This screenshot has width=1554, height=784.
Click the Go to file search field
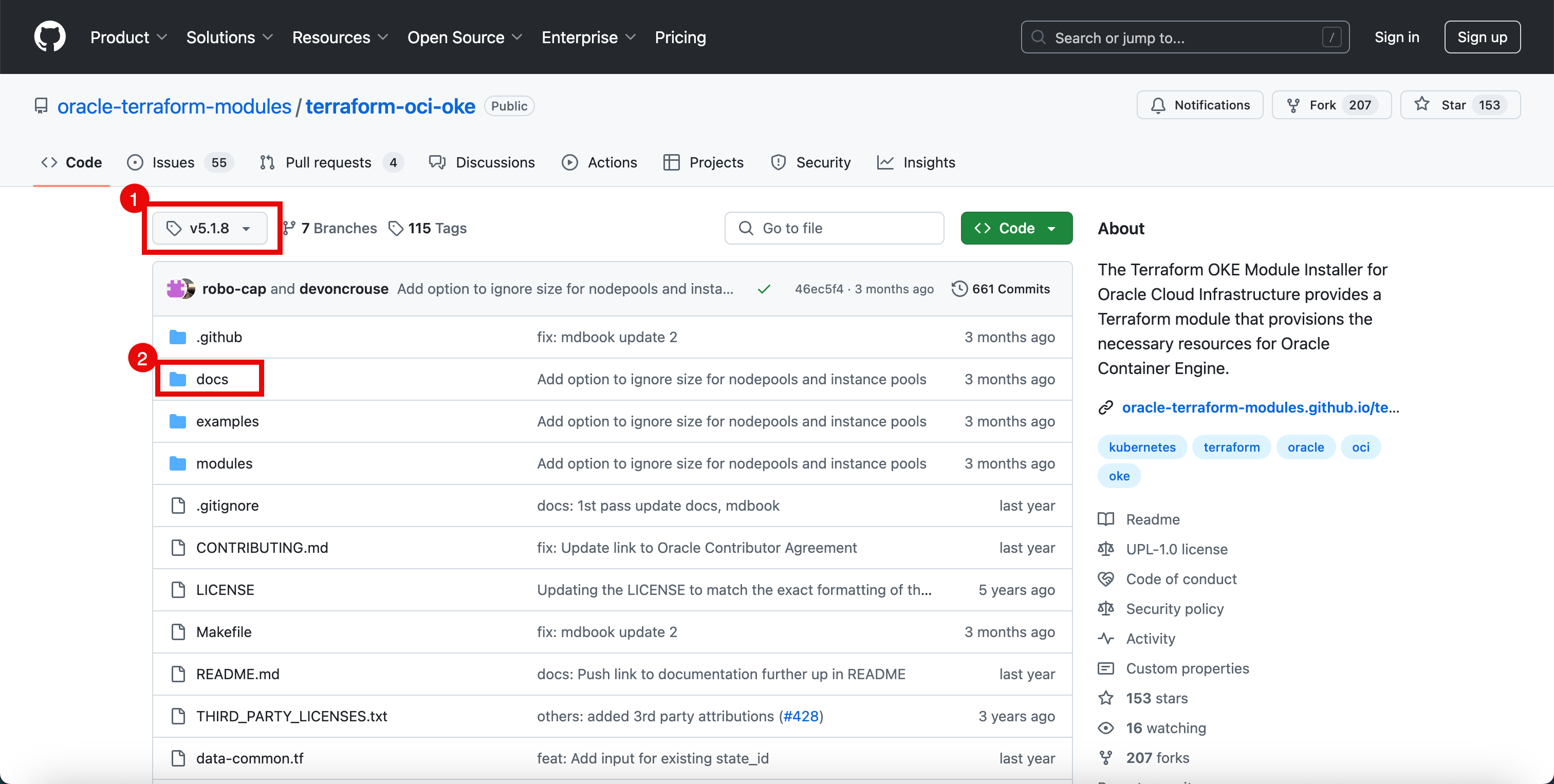(834, 228)
